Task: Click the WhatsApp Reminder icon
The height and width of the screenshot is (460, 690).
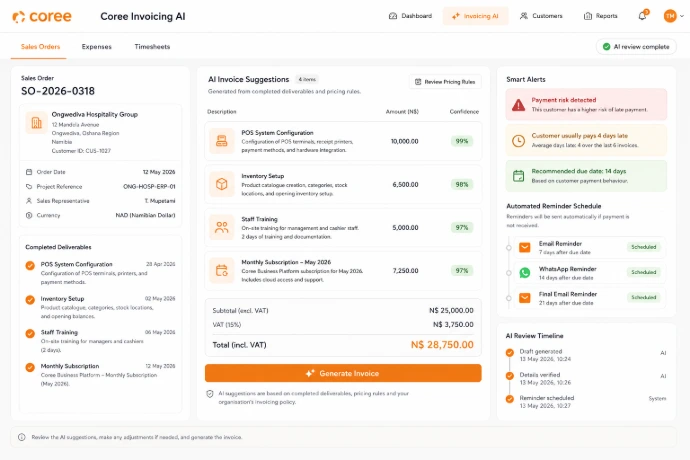Action: click(x=525, y=273)
